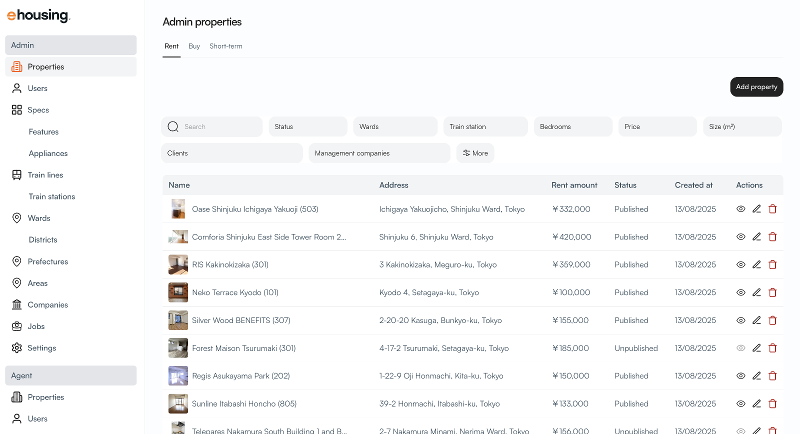This screenshot has width=800, height=434.
Task: Delete the Neko Terrace Kyodo (101) property
Action: point(772,293)
